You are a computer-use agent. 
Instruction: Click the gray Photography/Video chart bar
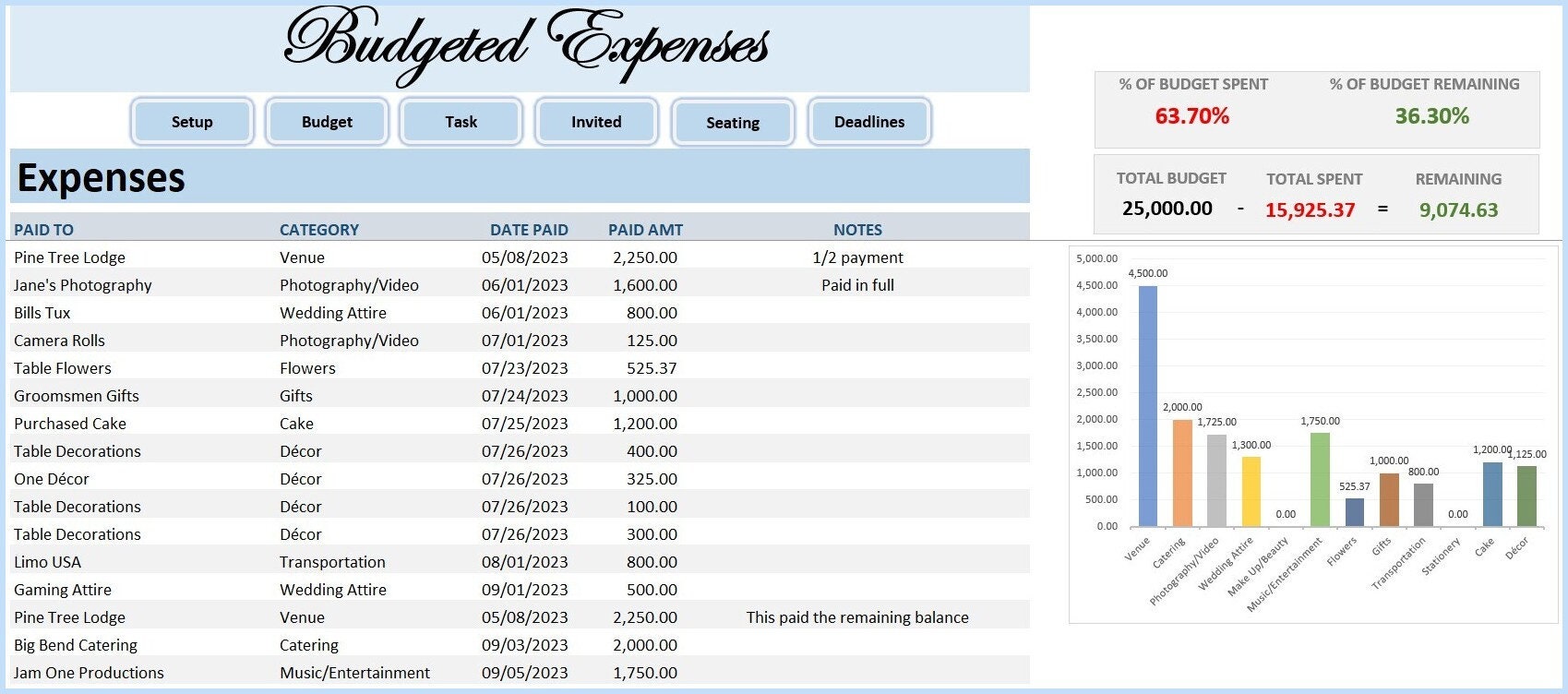click(x=1216, y=480)
